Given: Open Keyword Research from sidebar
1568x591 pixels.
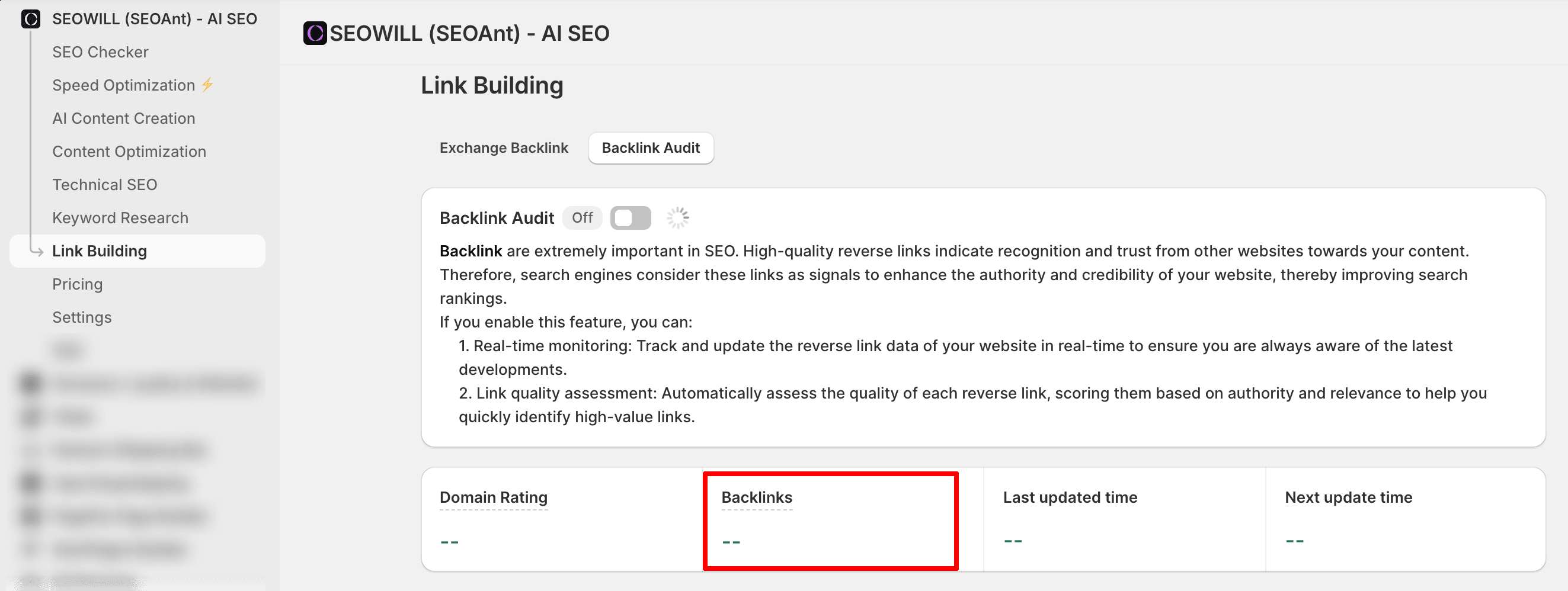Looking at the screenshot, I should coord(120,218).
